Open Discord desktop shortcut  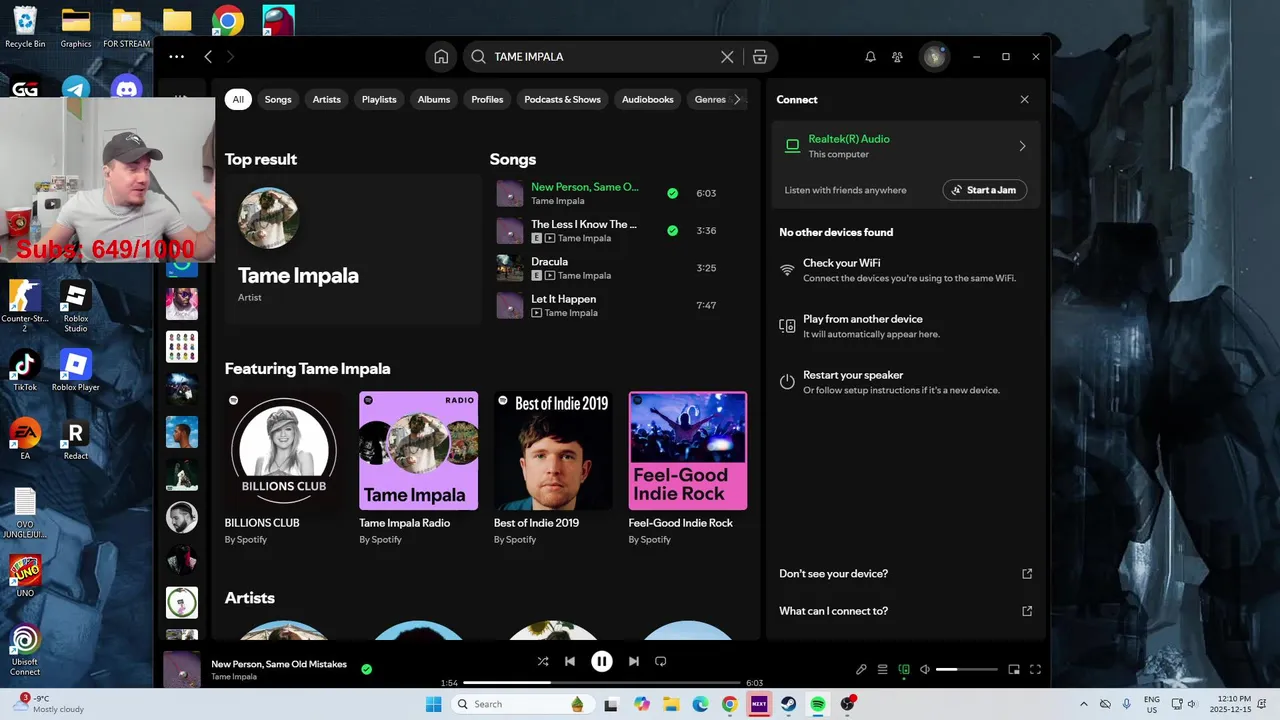coord(126,89)
